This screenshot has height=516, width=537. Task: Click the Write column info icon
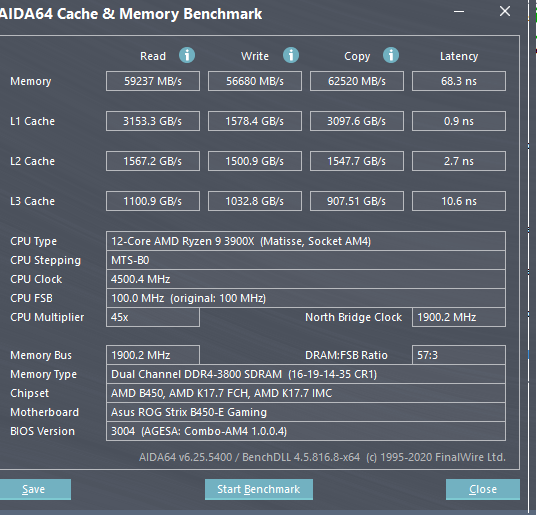coord(291,55)
